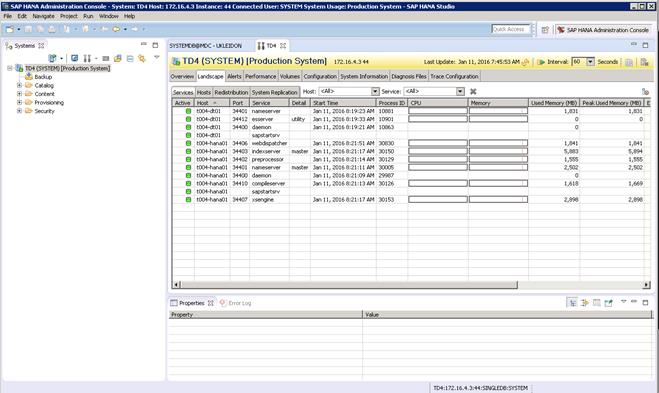Switch to SYSTEMDB@MDC - UKLEIDON editor tab
Viewport: 659px width, 393px height.
click(206, 45)
